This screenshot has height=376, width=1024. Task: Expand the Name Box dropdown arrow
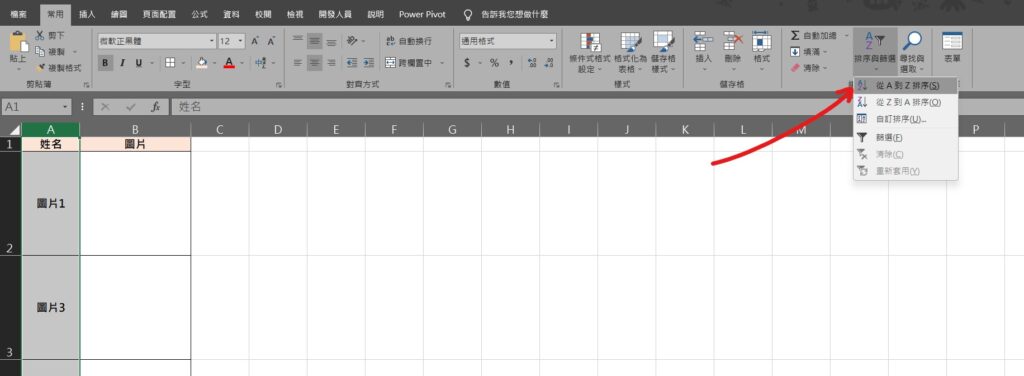coord(65,107)
